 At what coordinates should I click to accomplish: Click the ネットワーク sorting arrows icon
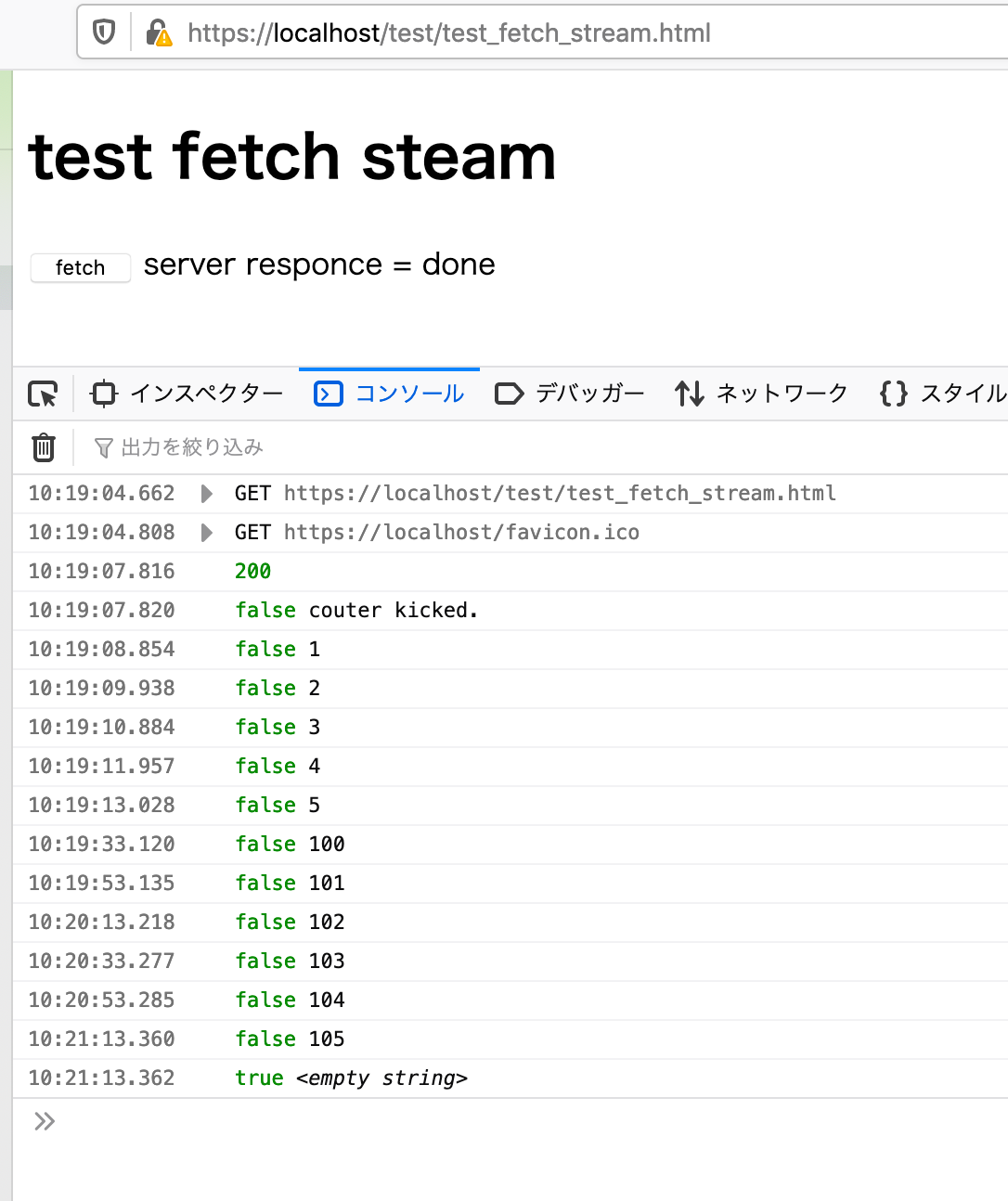(x=689, y=393)
